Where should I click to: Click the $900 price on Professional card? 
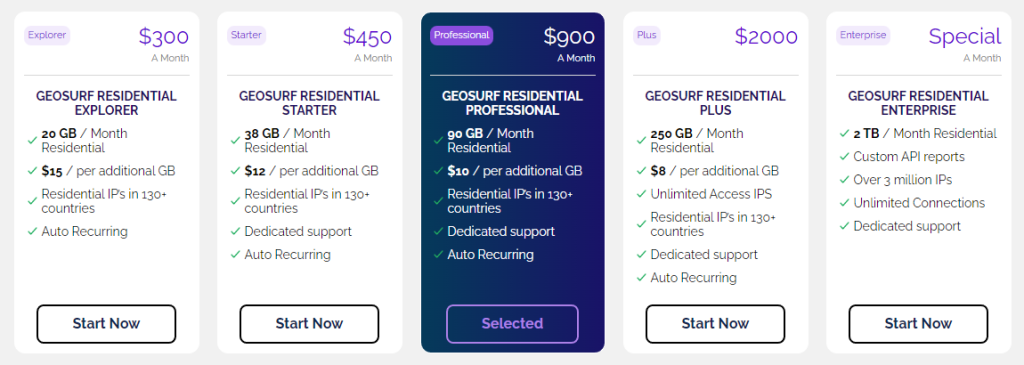coord(569,37)
